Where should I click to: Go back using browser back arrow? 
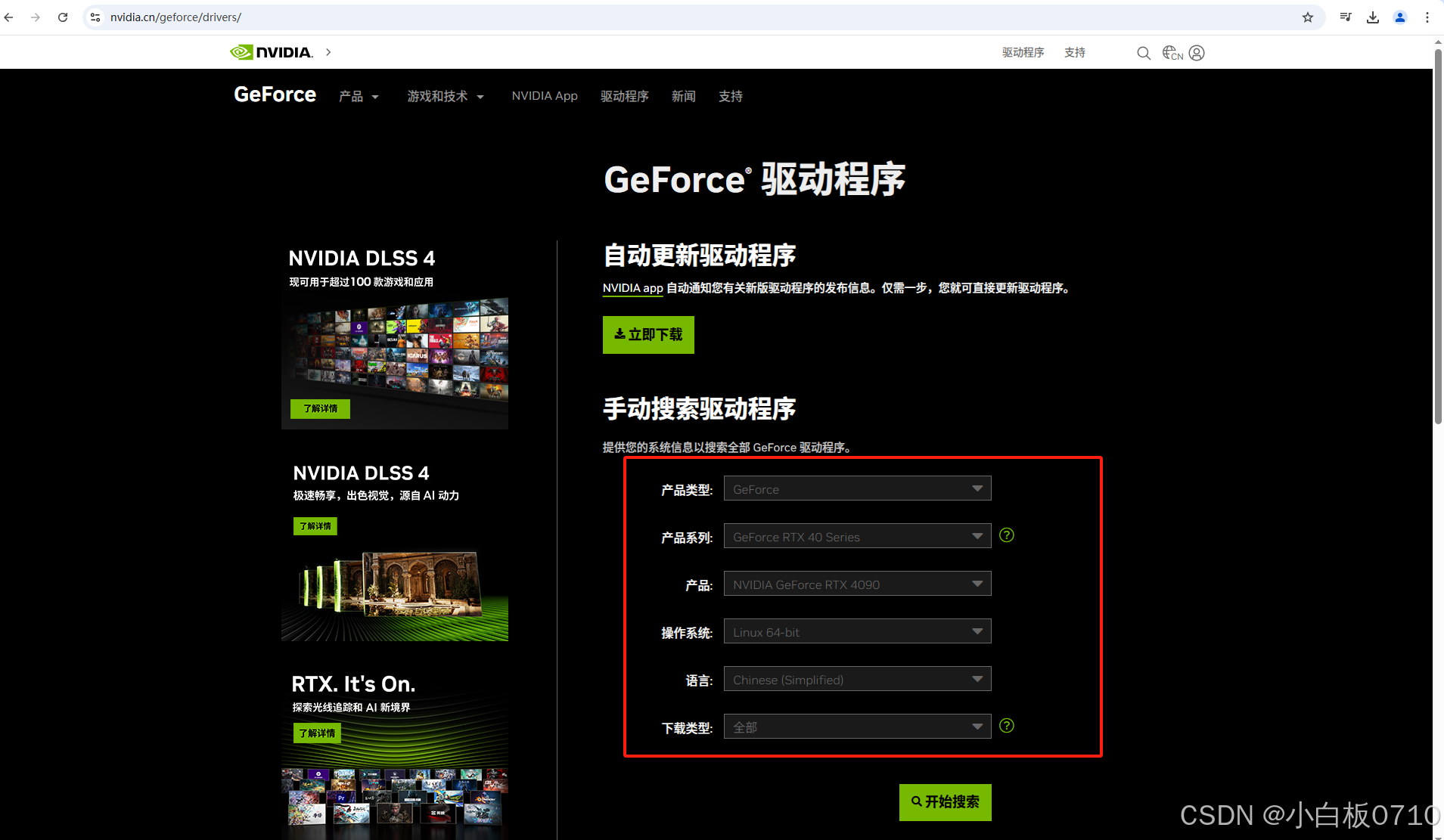click(9, 17)
